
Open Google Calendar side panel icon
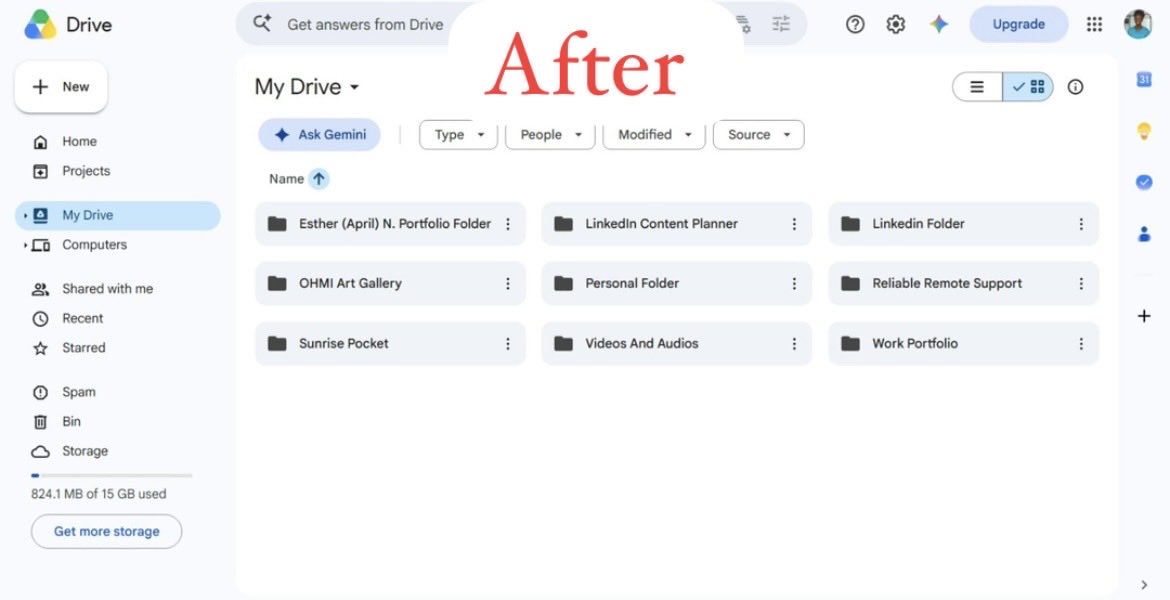(x=1144, y=79)
